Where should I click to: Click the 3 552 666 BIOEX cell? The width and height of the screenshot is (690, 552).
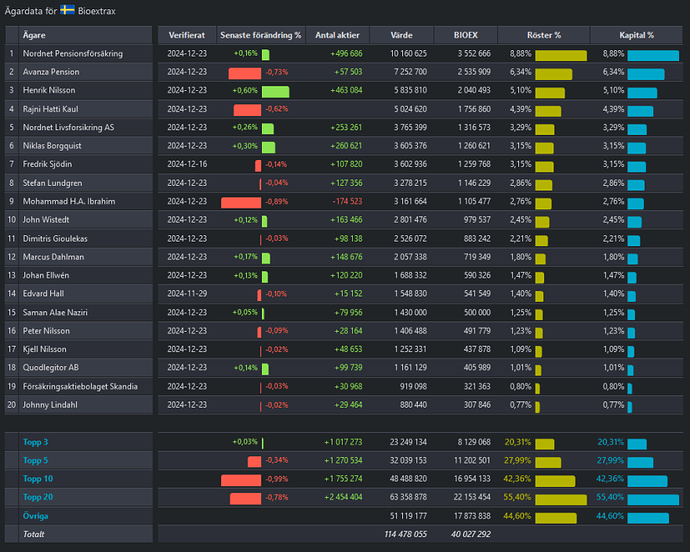coord(473,53)
